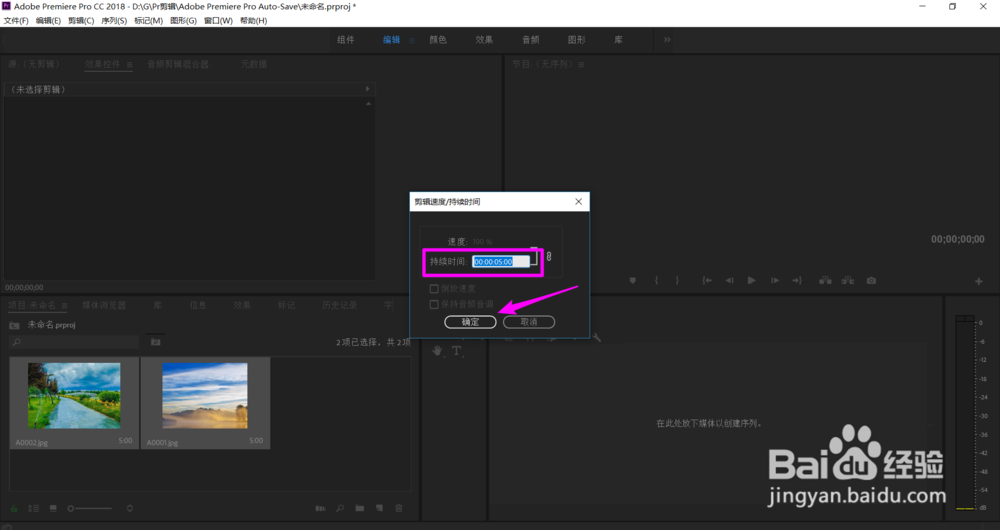This screenshot has width=1000, height=530.
Task: Click Mark Out brace button
Action: pos(677,281)
